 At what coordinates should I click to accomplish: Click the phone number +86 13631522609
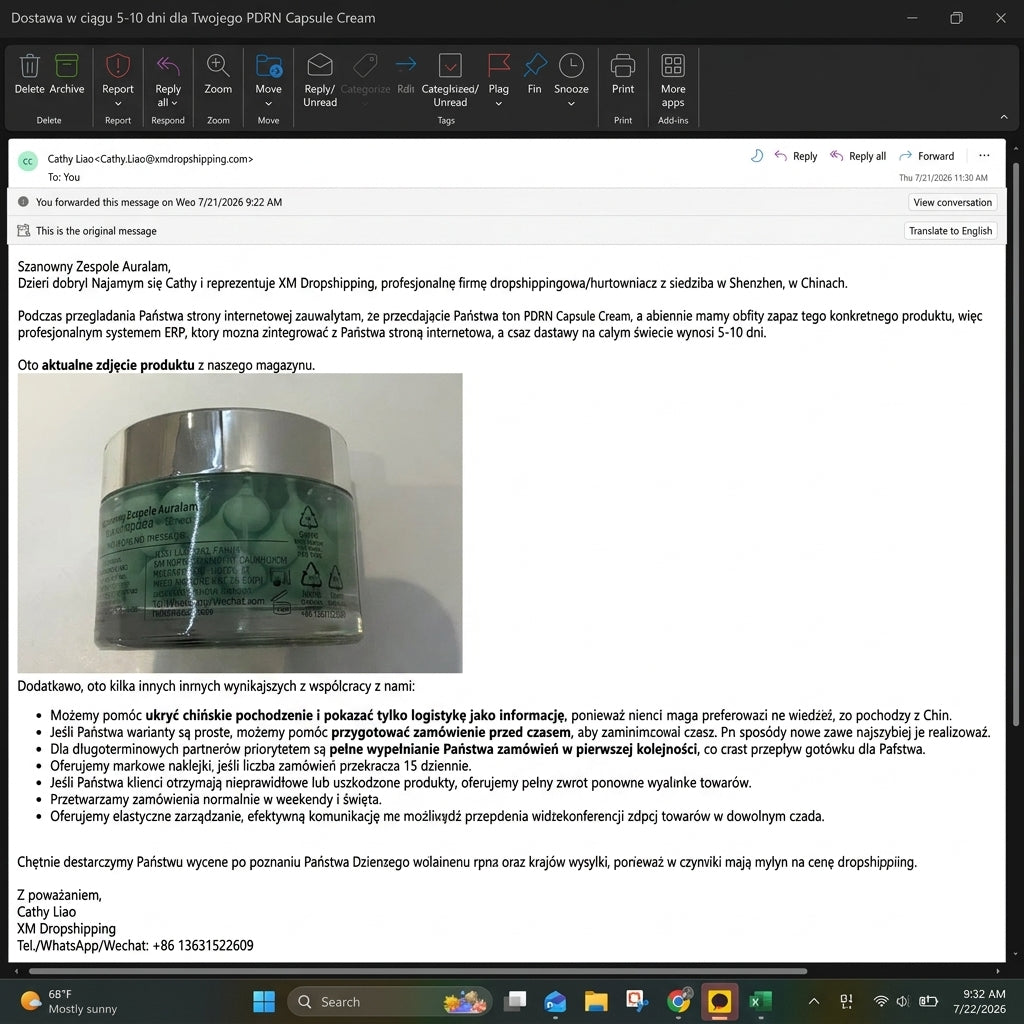click(202, 945)
